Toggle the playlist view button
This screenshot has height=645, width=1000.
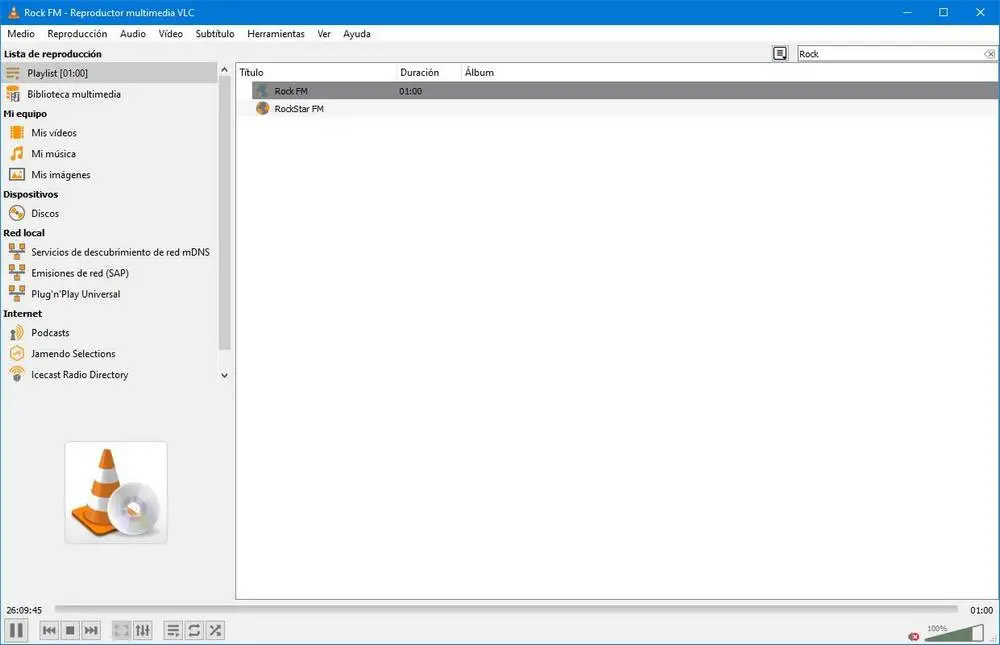[x=173, y=630]
